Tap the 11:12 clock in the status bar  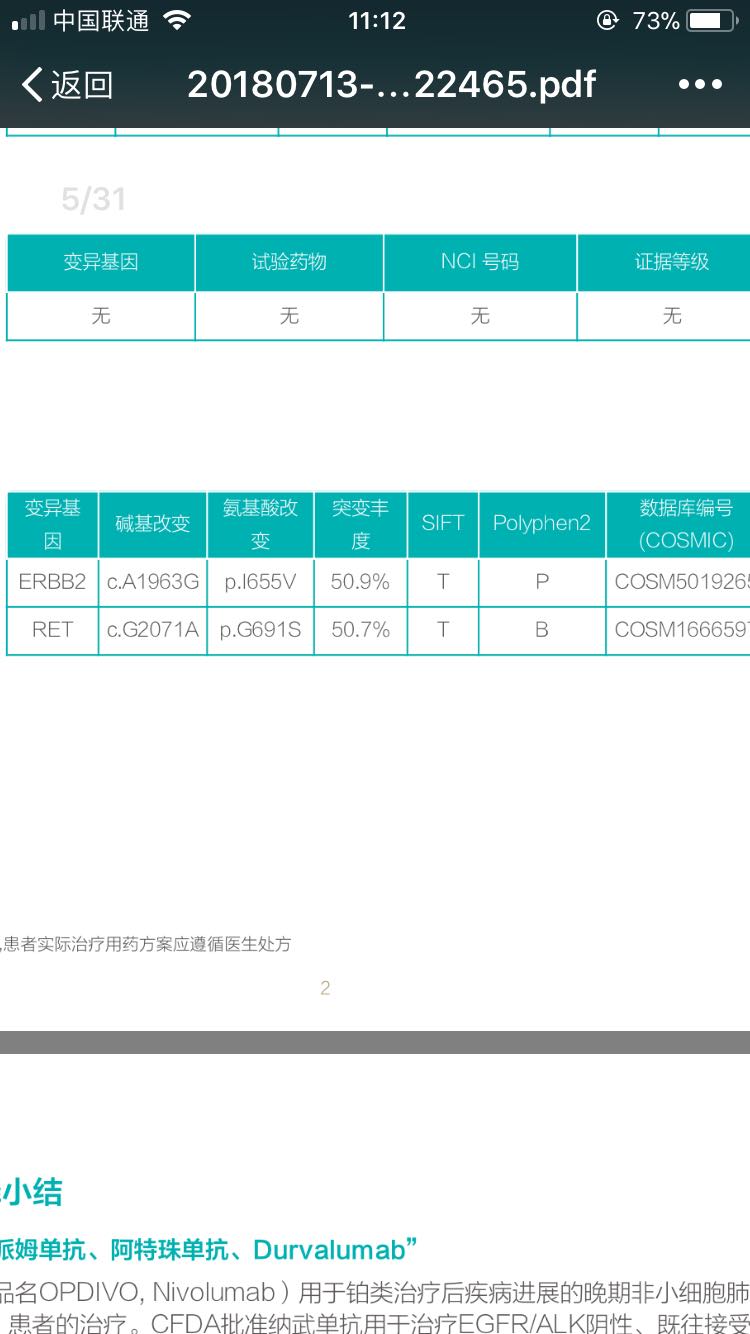pos(376,21)
